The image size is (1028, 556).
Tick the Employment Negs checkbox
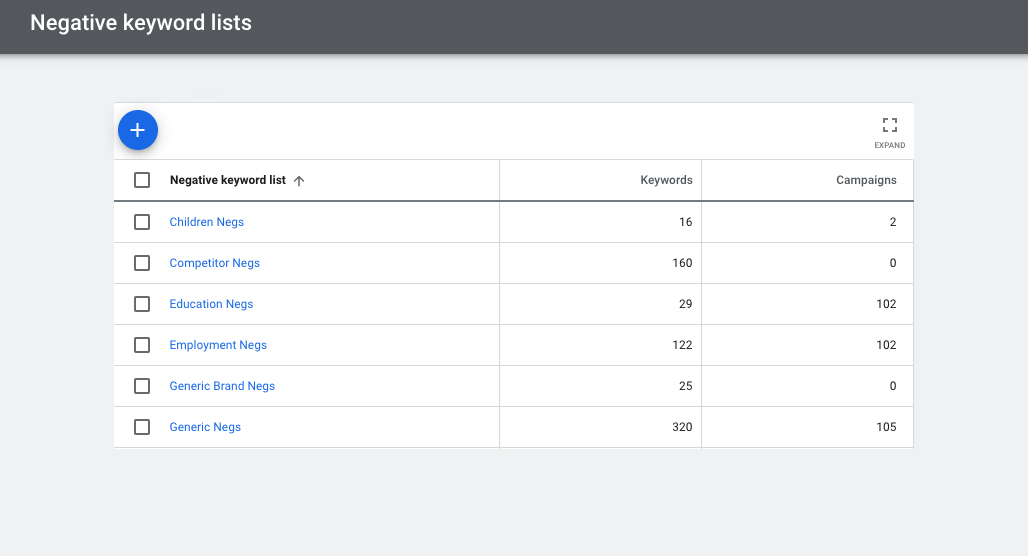pos(142,345)
